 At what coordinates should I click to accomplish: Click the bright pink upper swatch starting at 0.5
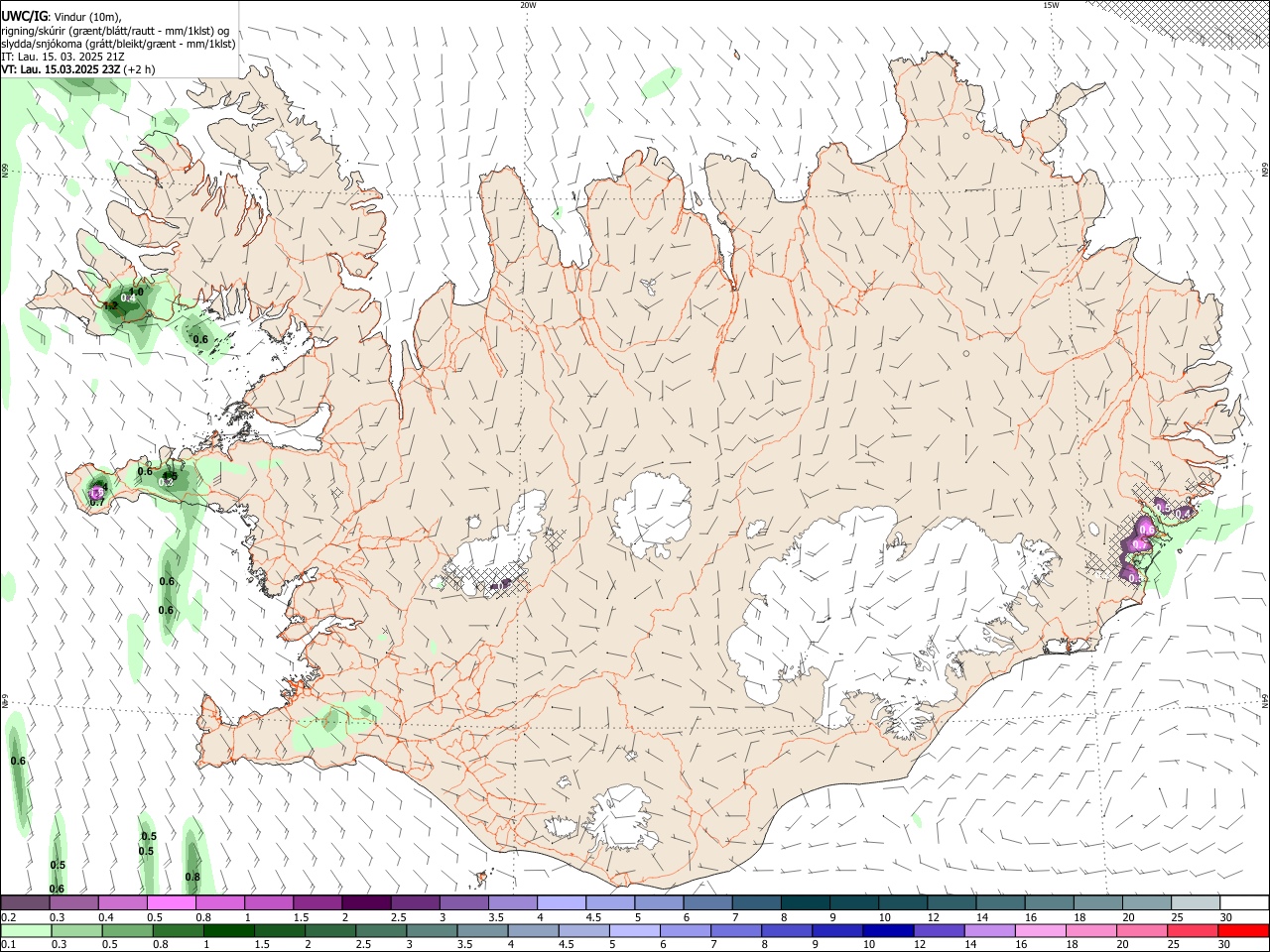tap(172, 903)
